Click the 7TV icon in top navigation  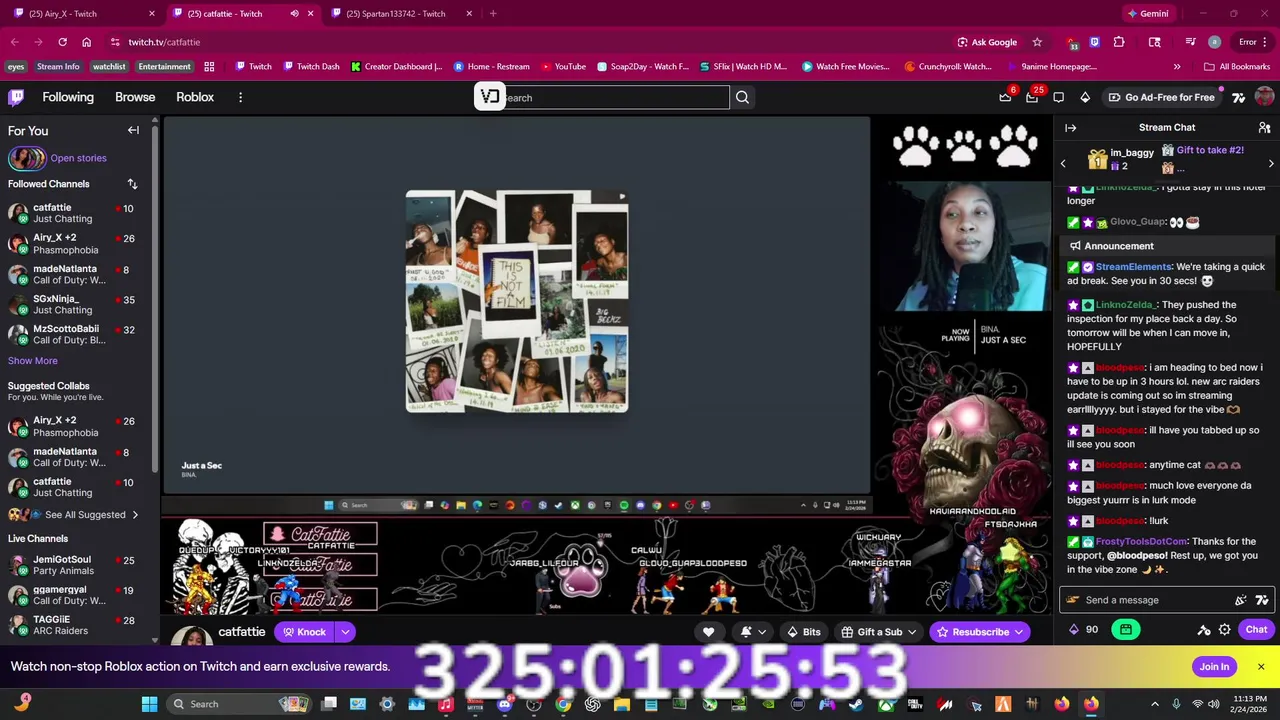click(x=1238, y=97)
